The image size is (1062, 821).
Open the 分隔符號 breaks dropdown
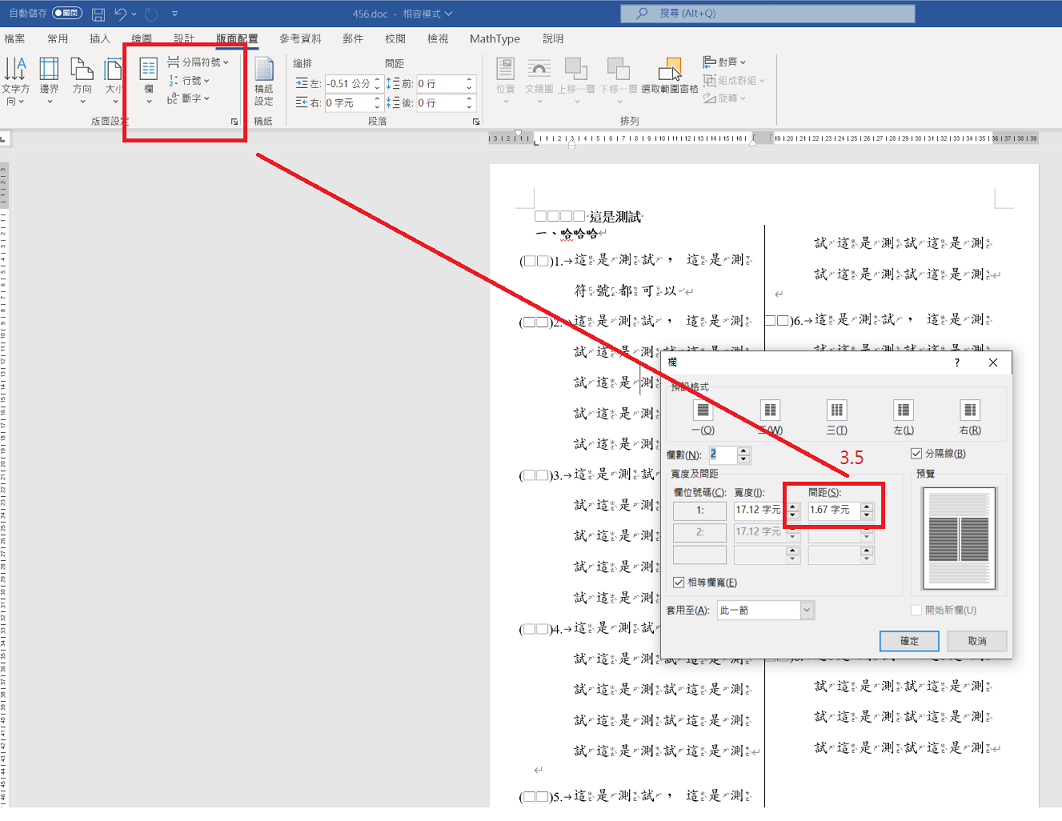click(x=198, y=62)
